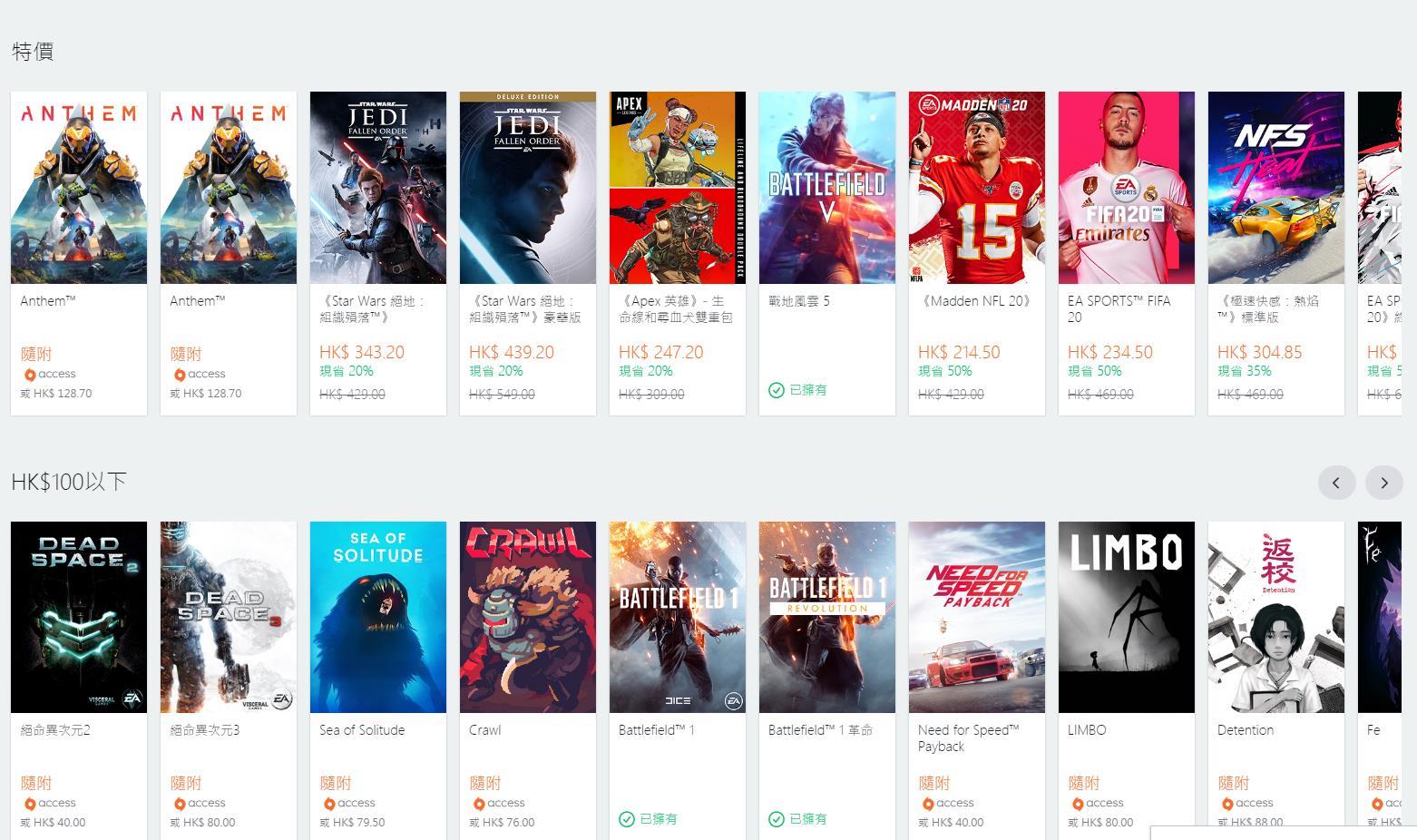Click the next arrow for HK$100以下 carousel
This screenshot has height=840, width=1417.
click(1383, 483)
